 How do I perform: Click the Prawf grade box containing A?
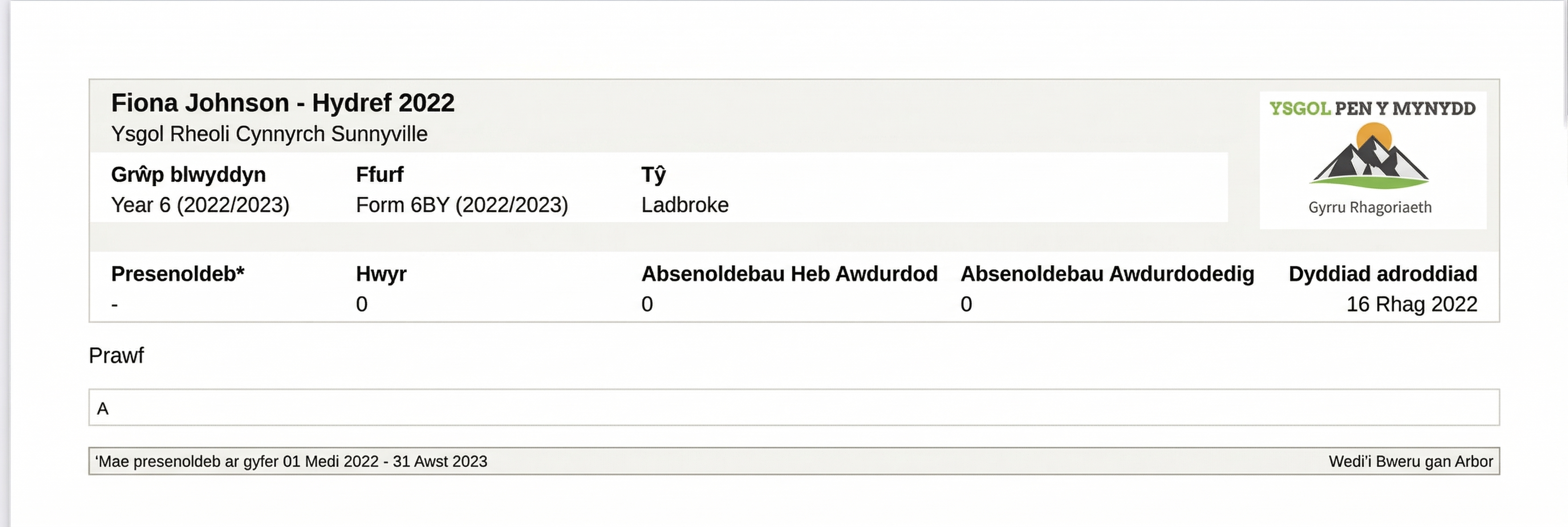[794, 408]
